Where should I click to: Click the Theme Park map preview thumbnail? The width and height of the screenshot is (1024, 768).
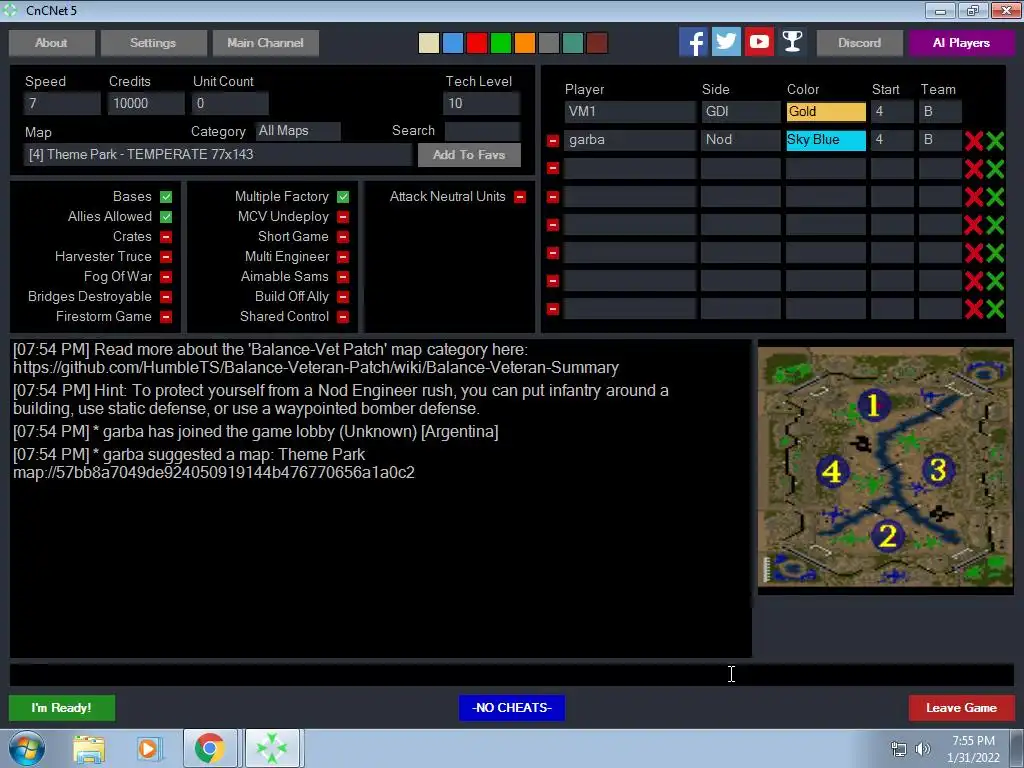click(x=886, y=467)
